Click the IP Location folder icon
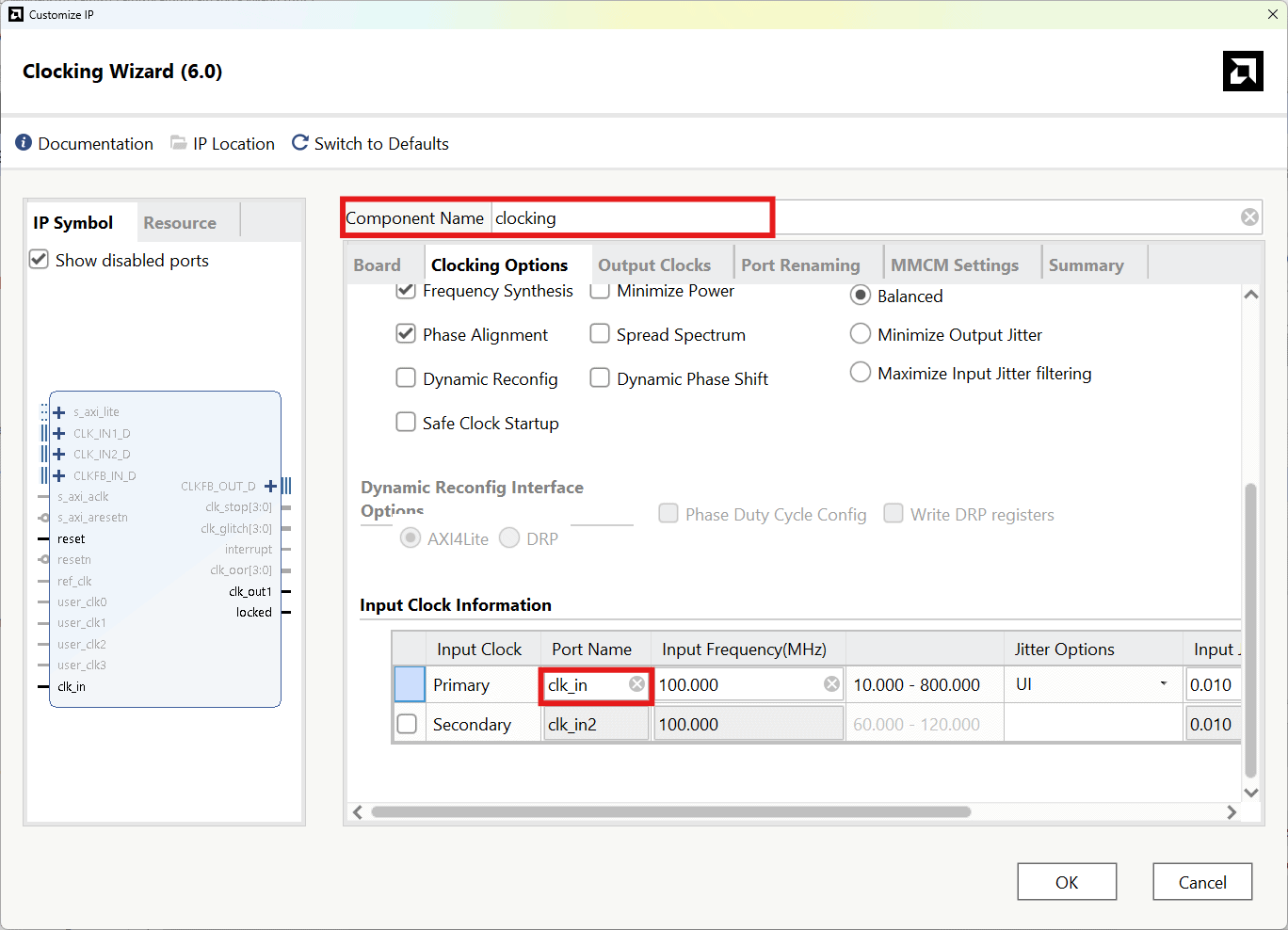The image size is (1288, 930). (x=178, y=143)
